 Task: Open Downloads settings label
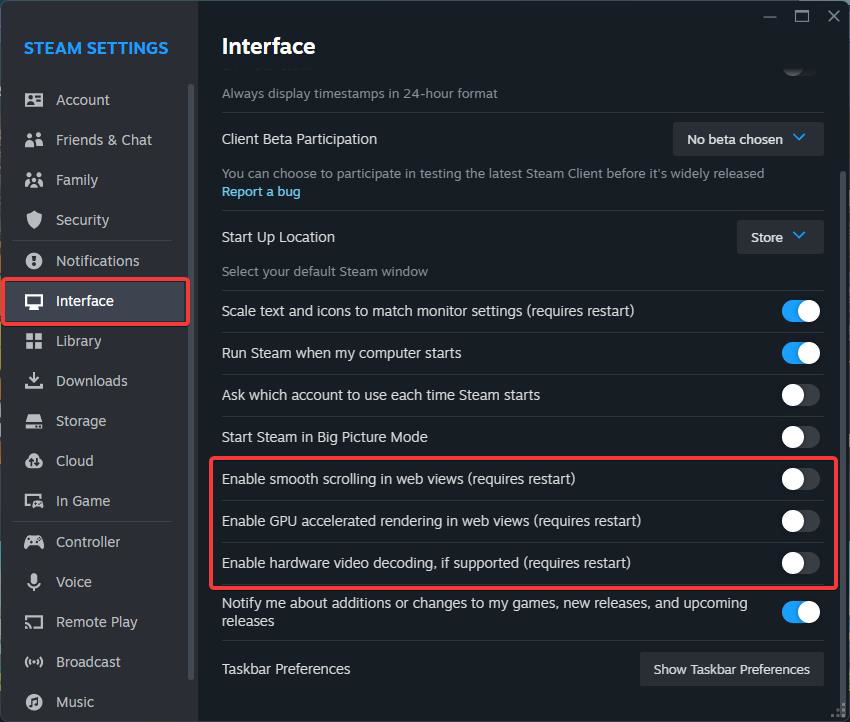[x=92, y=381]
